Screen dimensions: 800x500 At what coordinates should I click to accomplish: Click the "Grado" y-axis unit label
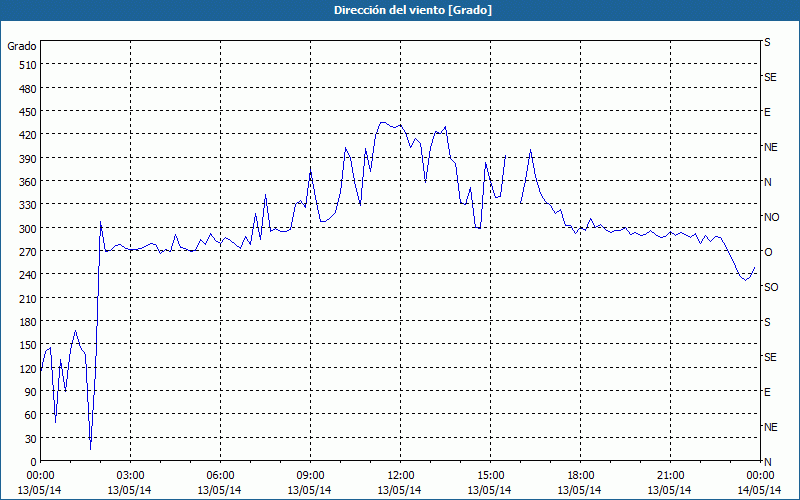(22, 46)
